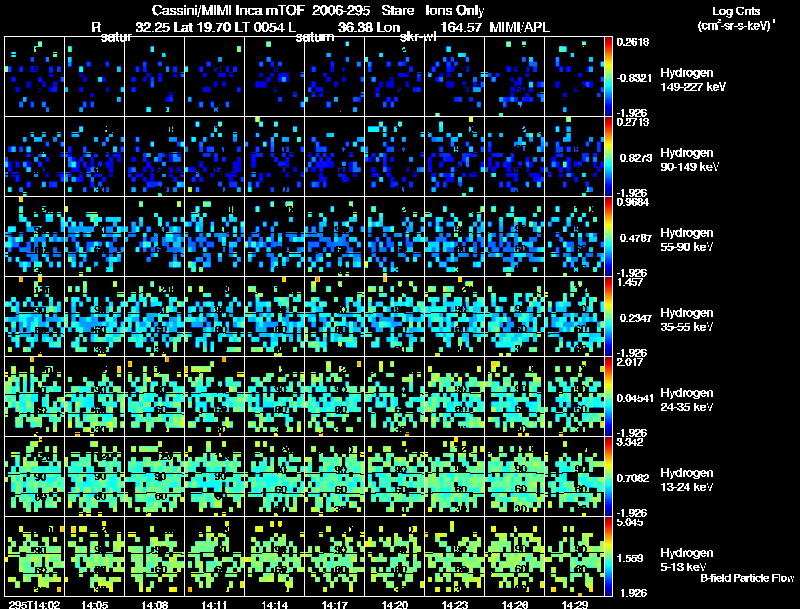This screenshot has height=609, width=800.
Task: Click the scale value '2.017'
Action: 630,362
